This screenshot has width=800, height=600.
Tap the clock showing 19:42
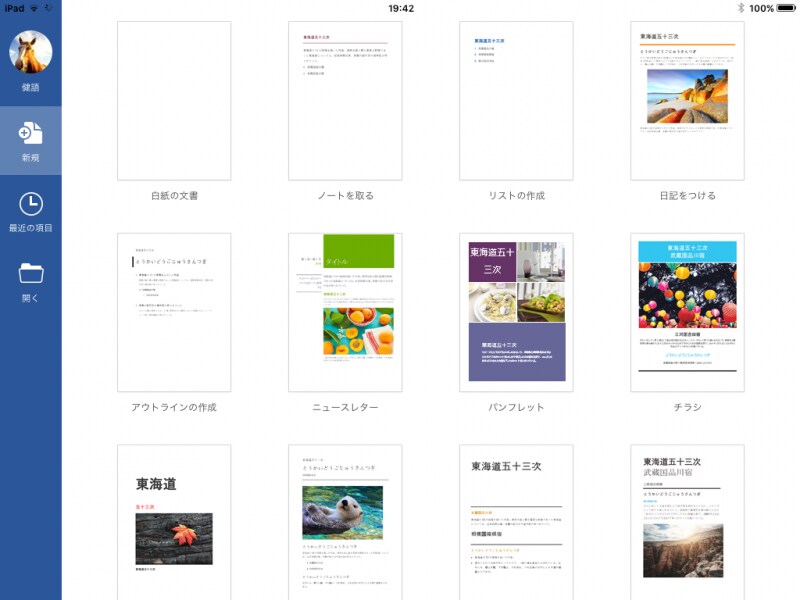[399, 8]
